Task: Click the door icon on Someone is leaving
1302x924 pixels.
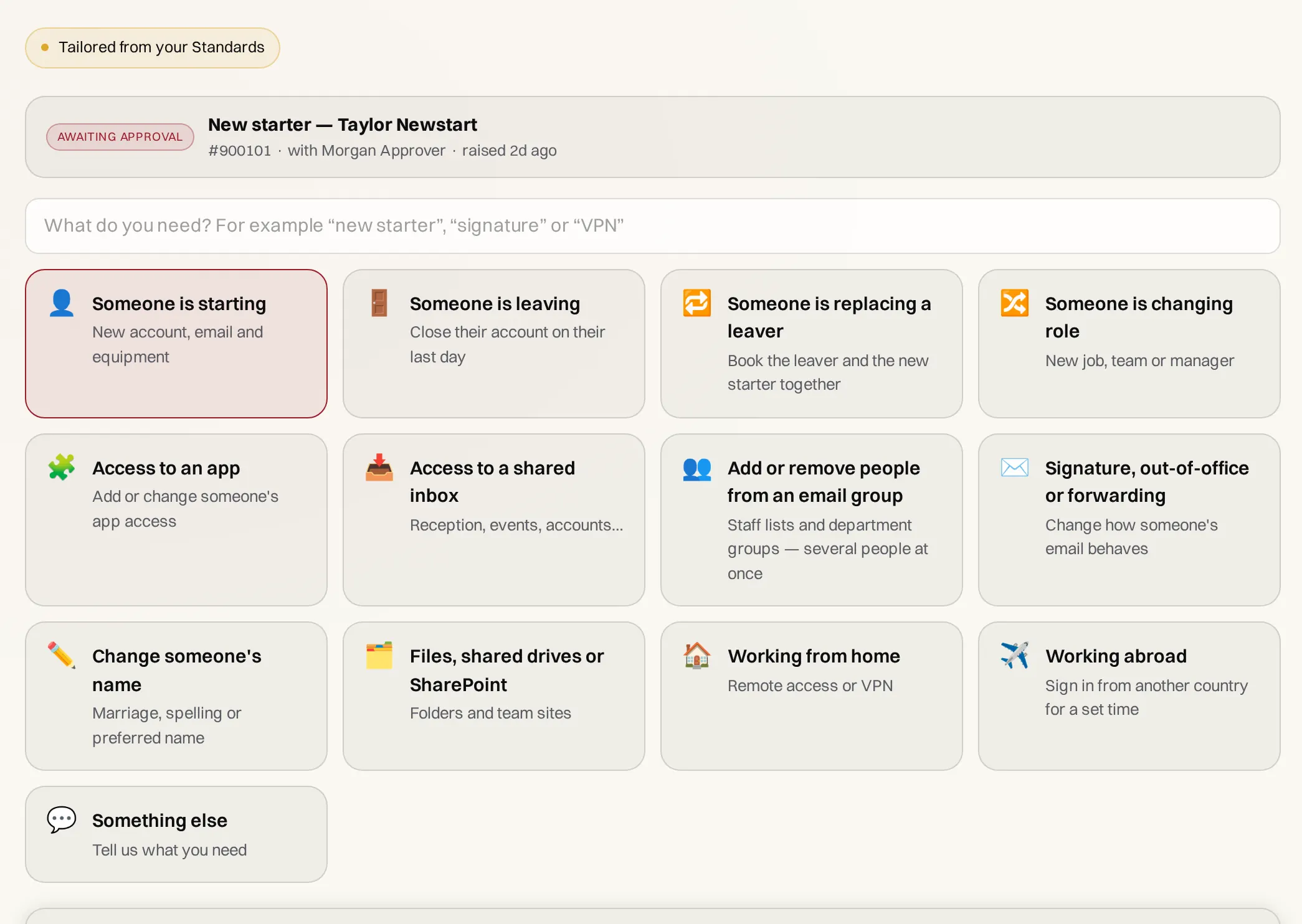Action: 379,303
